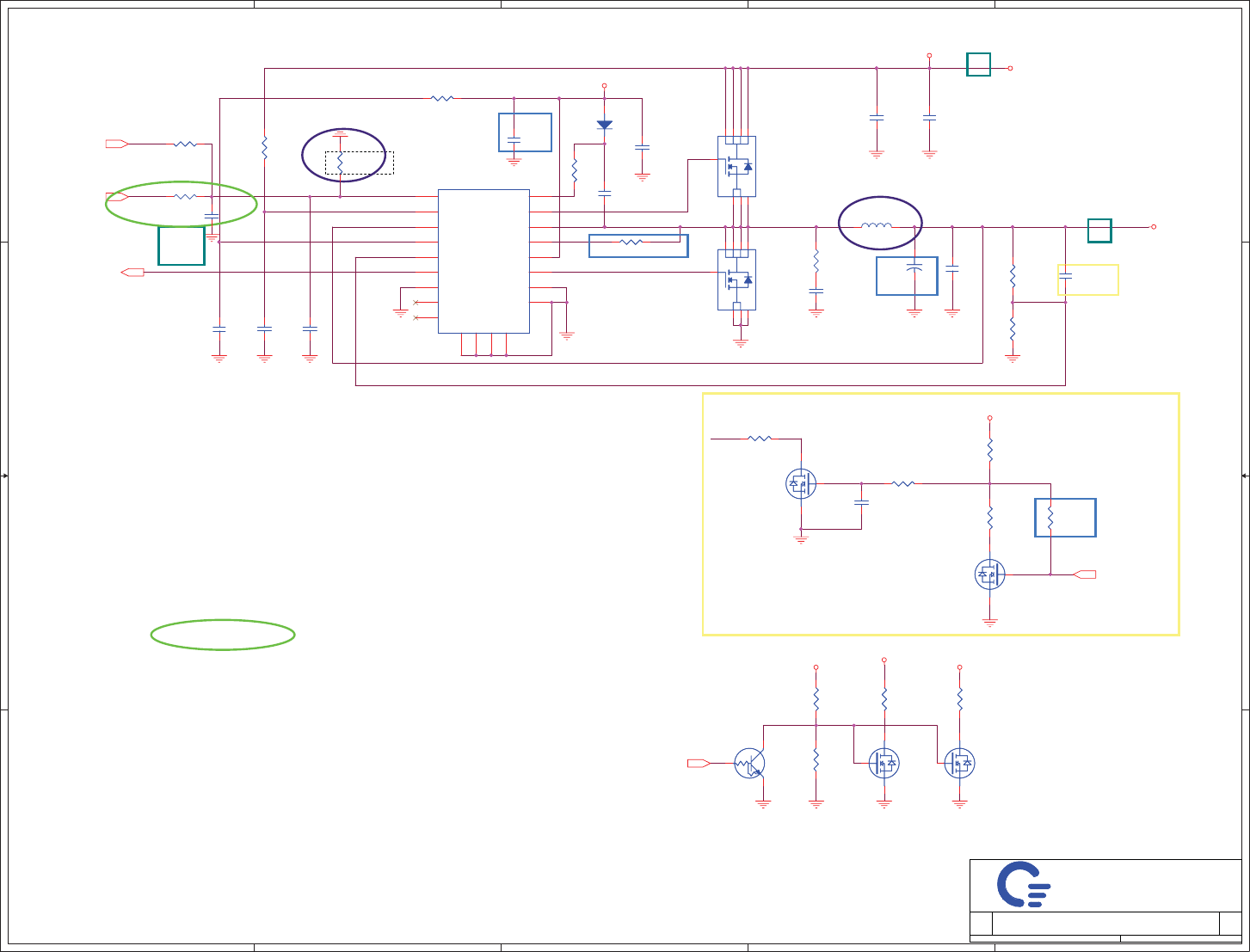
Task: Select the vertical resistor left of the diode
Action: pos(575,170)
